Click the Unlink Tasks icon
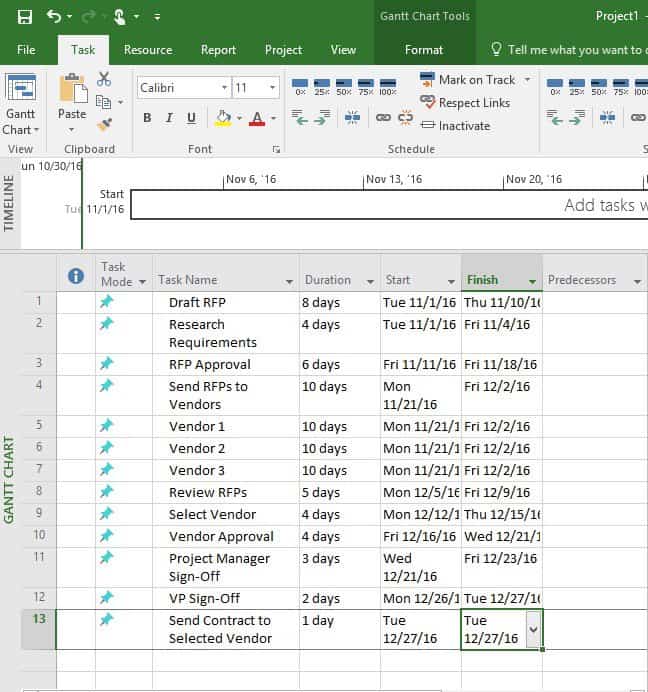Viewport: 648px width, 692px height. (406, 118)
